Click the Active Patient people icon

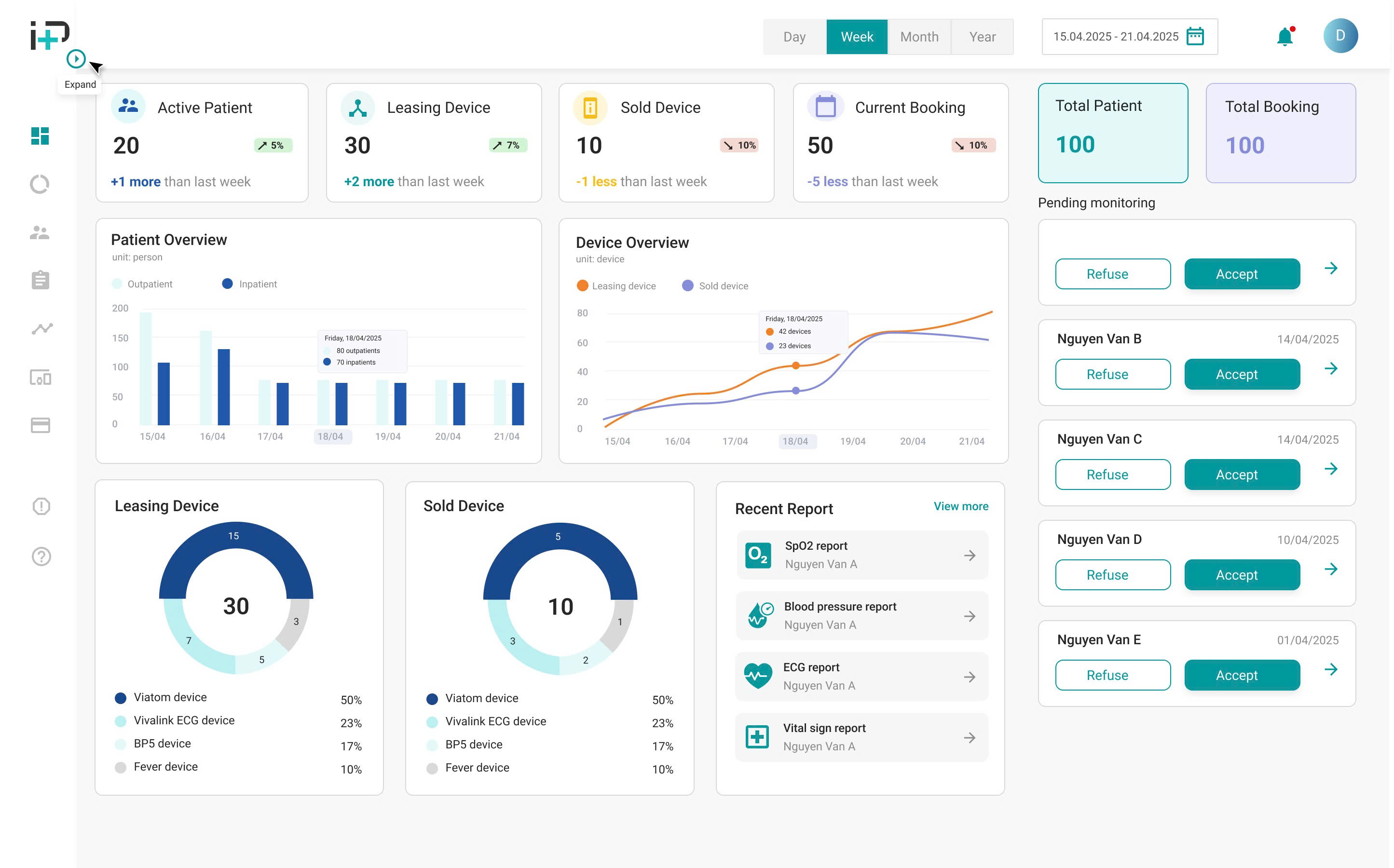(x=128, y=106)
